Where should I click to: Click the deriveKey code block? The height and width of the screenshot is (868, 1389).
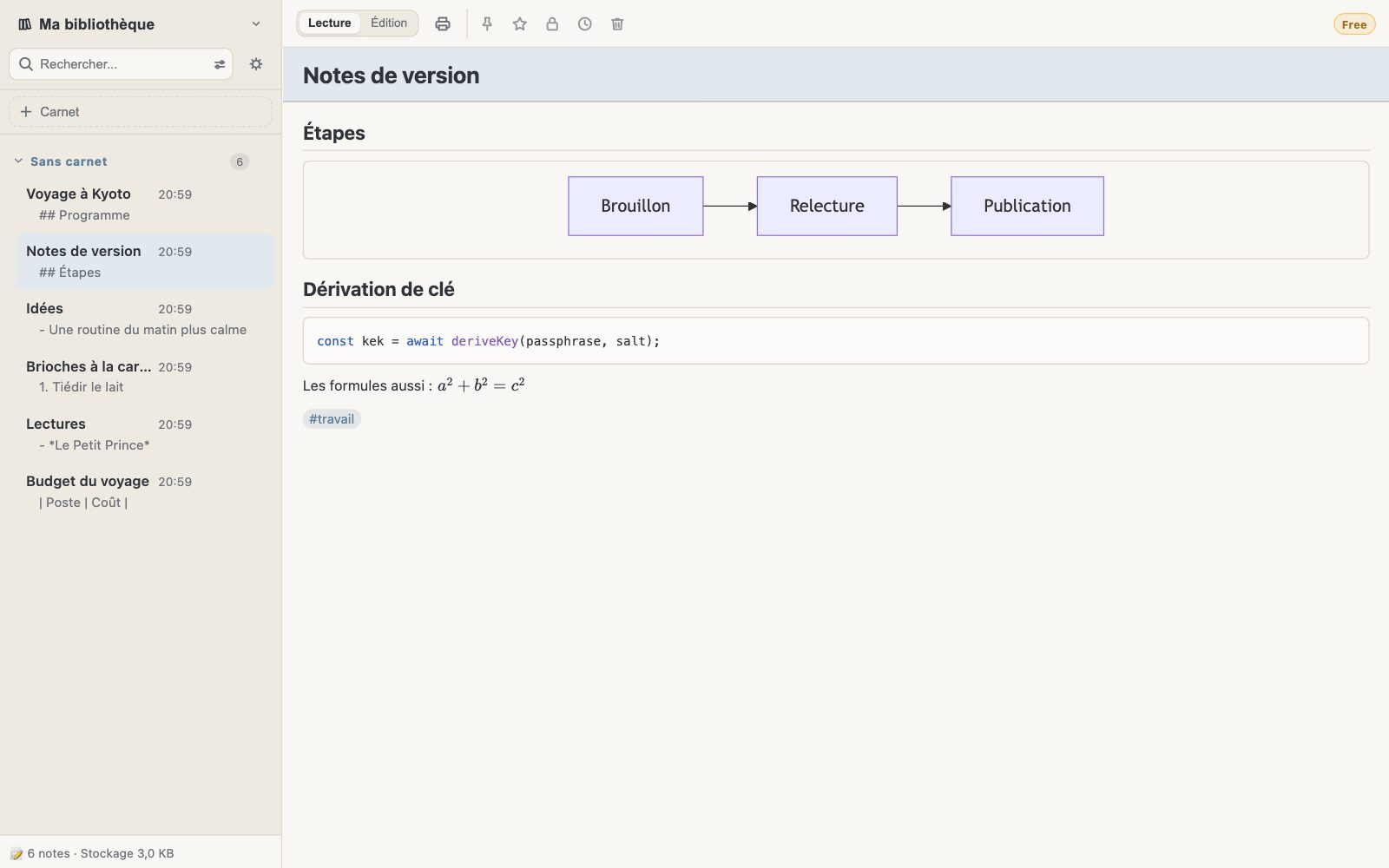tap(836, 341)
